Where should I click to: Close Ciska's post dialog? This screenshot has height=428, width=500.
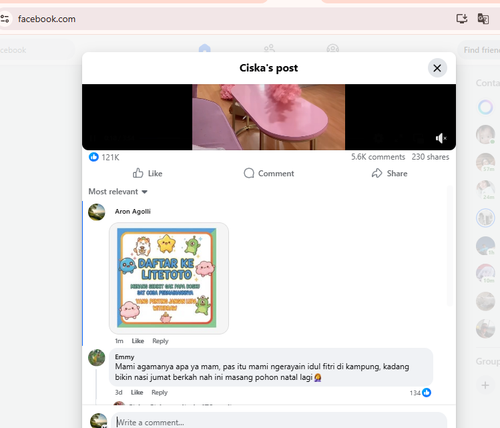pos(437,68)
